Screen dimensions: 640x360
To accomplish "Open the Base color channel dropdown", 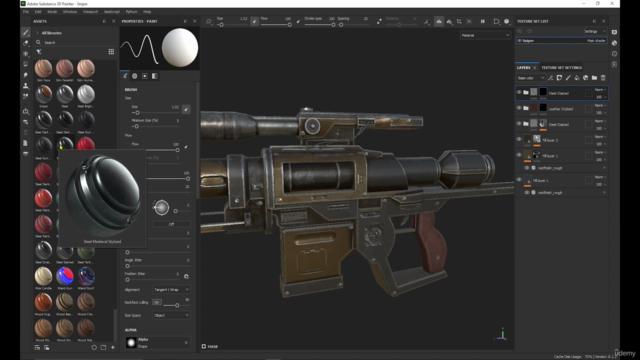I will click(x=531, y=78).
